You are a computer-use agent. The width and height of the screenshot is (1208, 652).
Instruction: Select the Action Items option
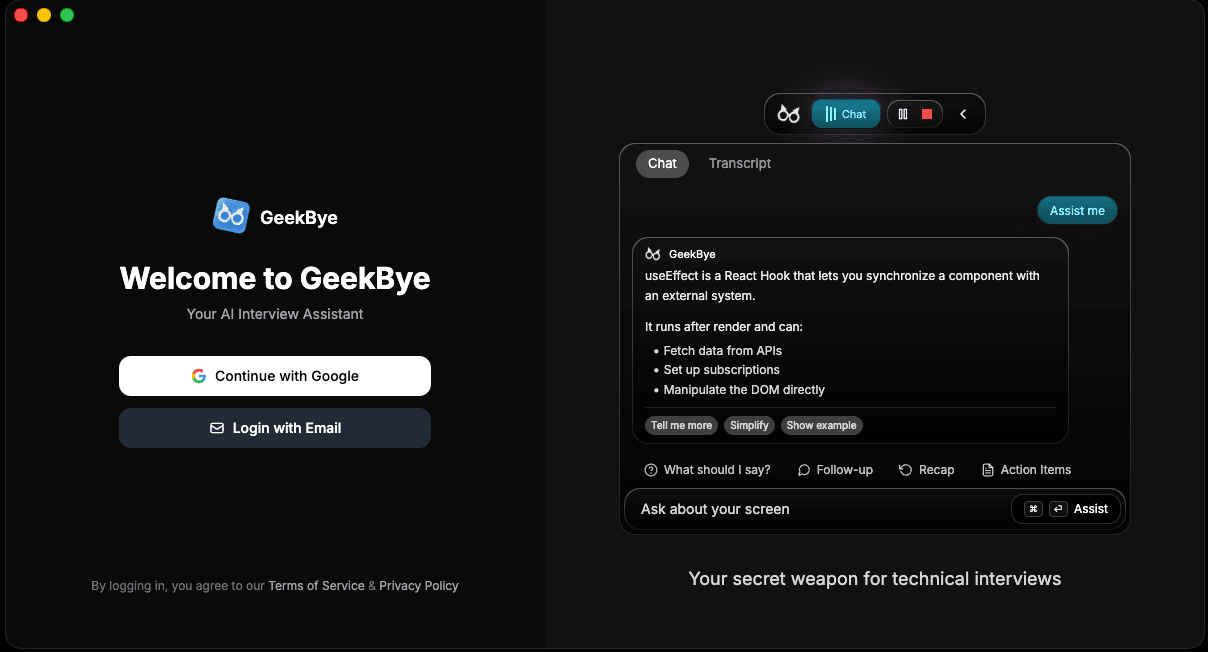(x=1026, y=470)
